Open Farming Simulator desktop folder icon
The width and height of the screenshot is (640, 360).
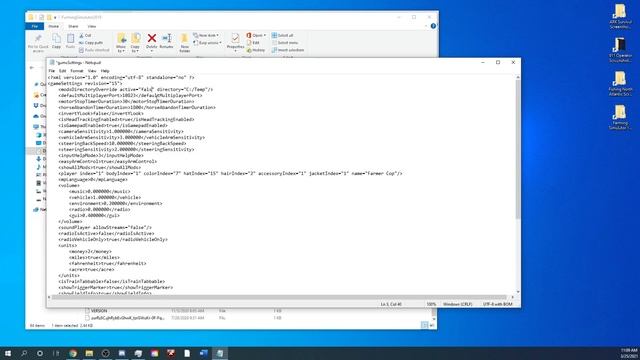[620, 117]
